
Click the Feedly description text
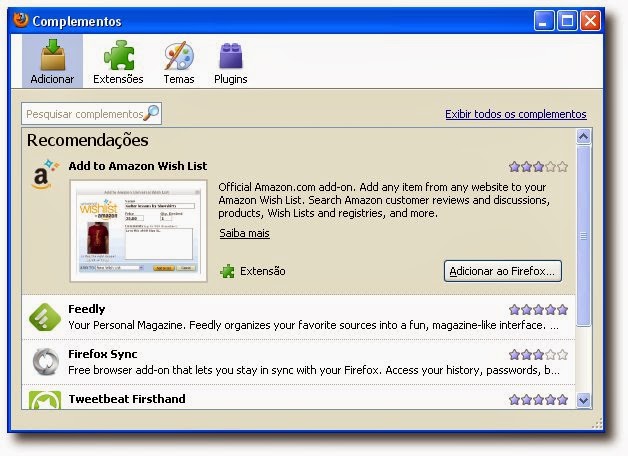point(314,325)
